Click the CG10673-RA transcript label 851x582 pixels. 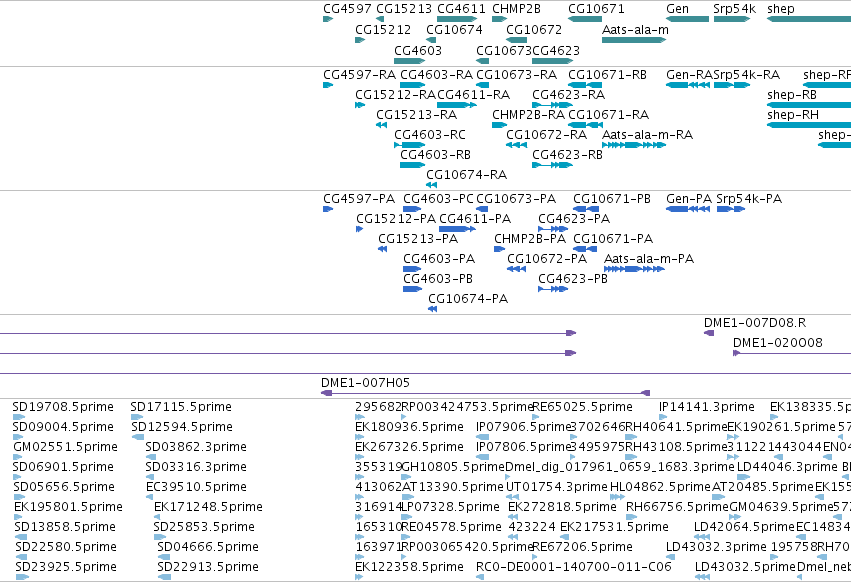(516, 74)
